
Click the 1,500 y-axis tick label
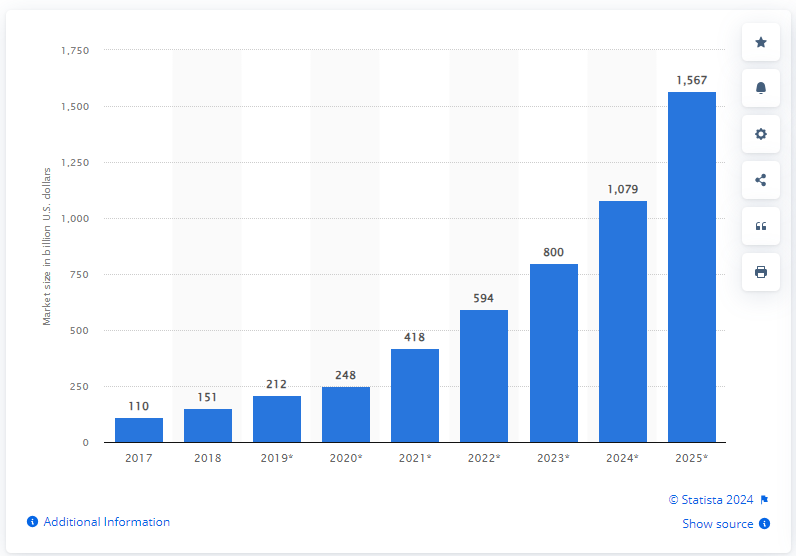(x=75, y=107)
